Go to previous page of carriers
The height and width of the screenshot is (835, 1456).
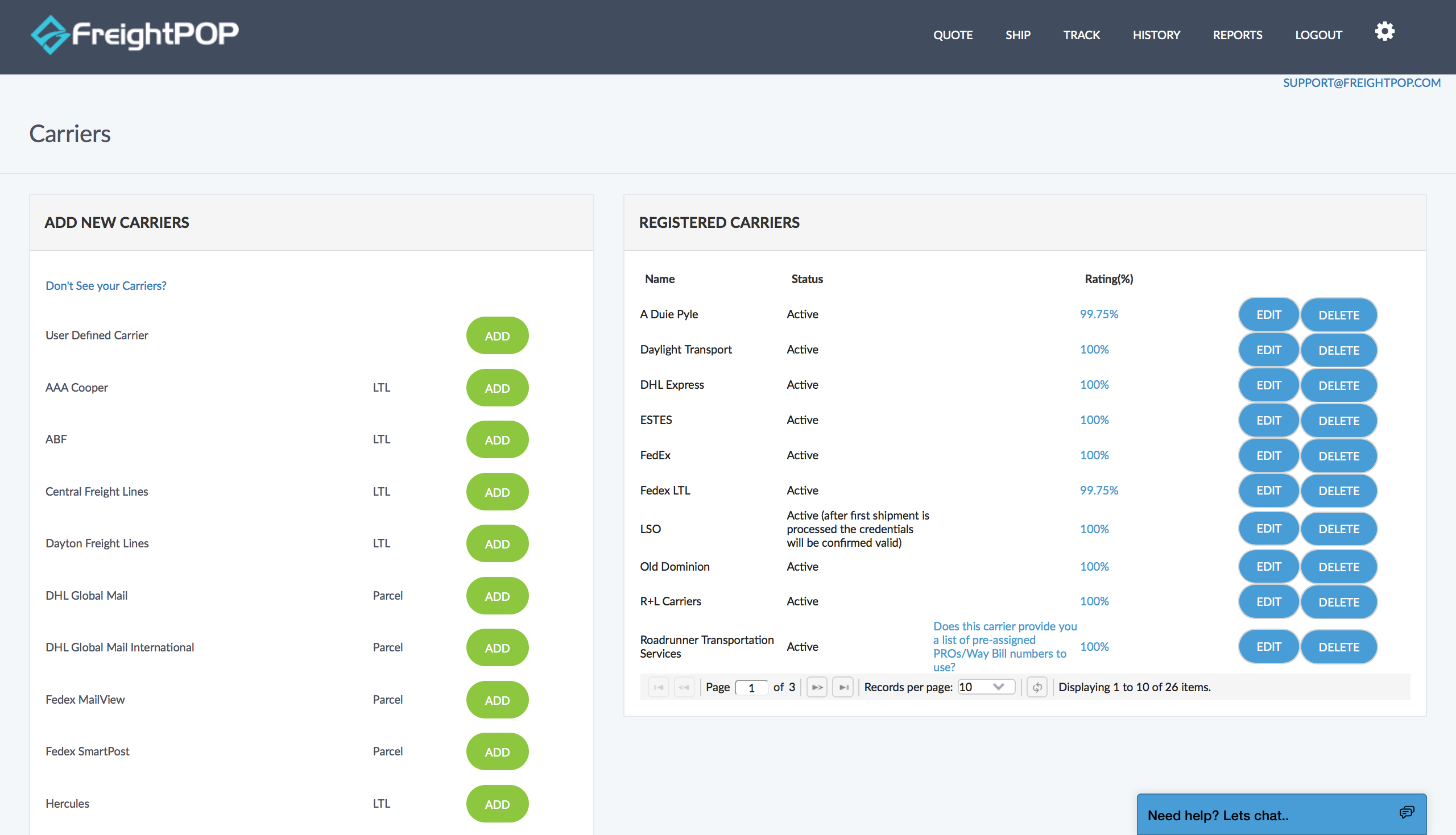point(684,687)
